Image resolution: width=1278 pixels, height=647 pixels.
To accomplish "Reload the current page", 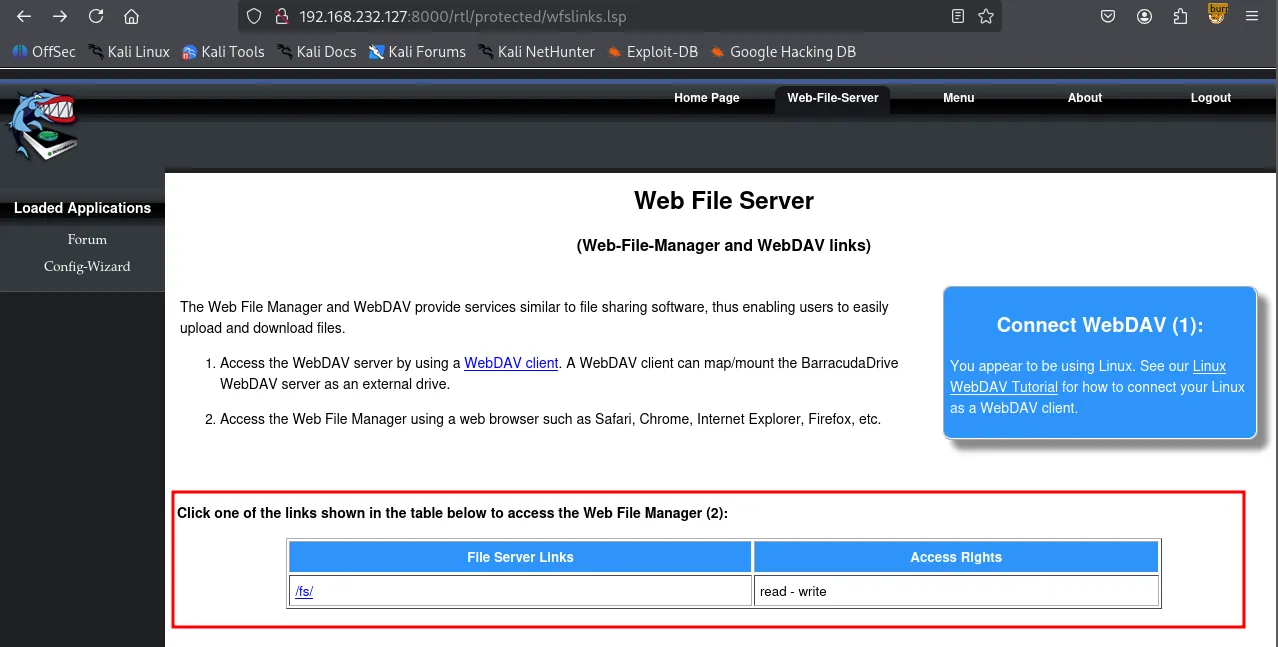I will tap(96, 16).
